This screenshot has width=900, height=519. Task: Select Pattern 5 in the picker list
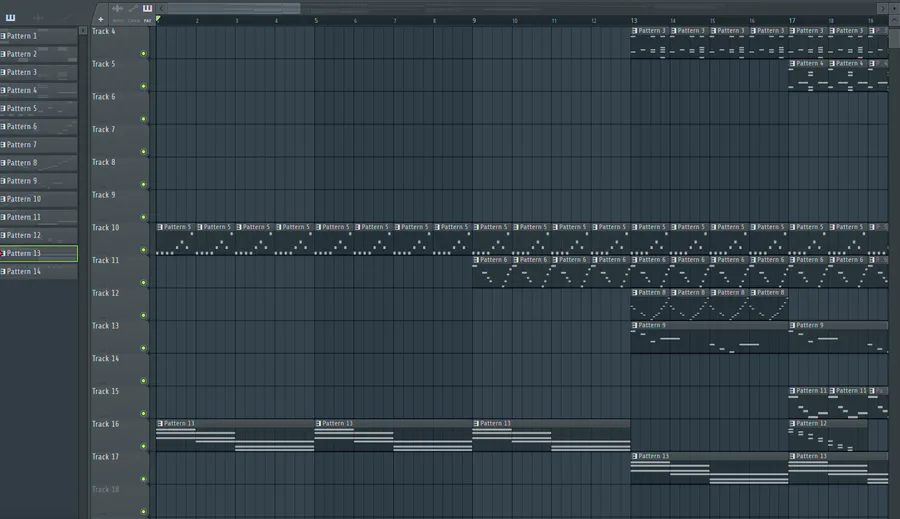[x=38, y=109]
